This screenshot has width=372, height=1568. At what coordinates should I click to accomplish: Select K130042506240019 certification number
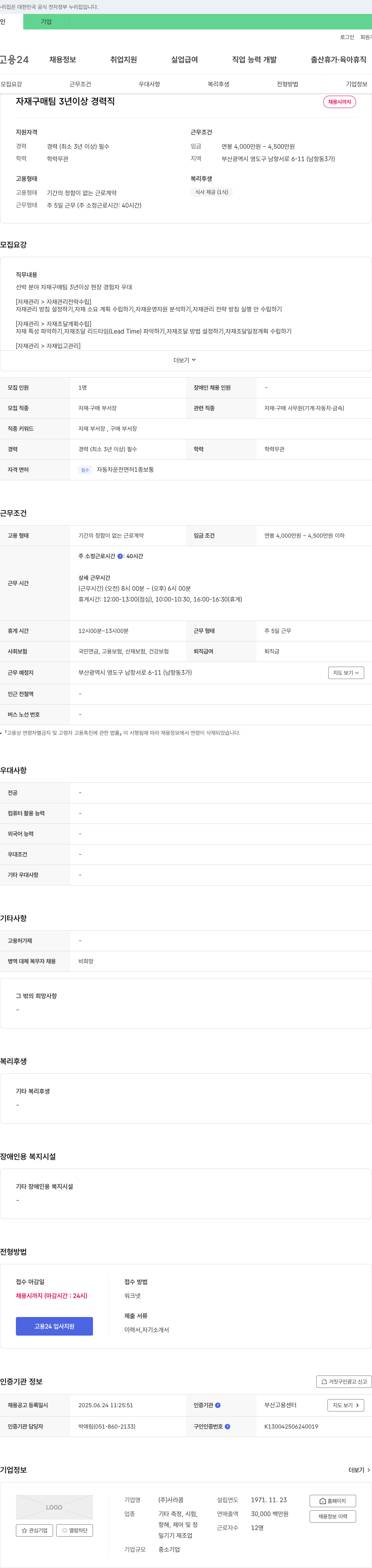(x=291, y=1426)
